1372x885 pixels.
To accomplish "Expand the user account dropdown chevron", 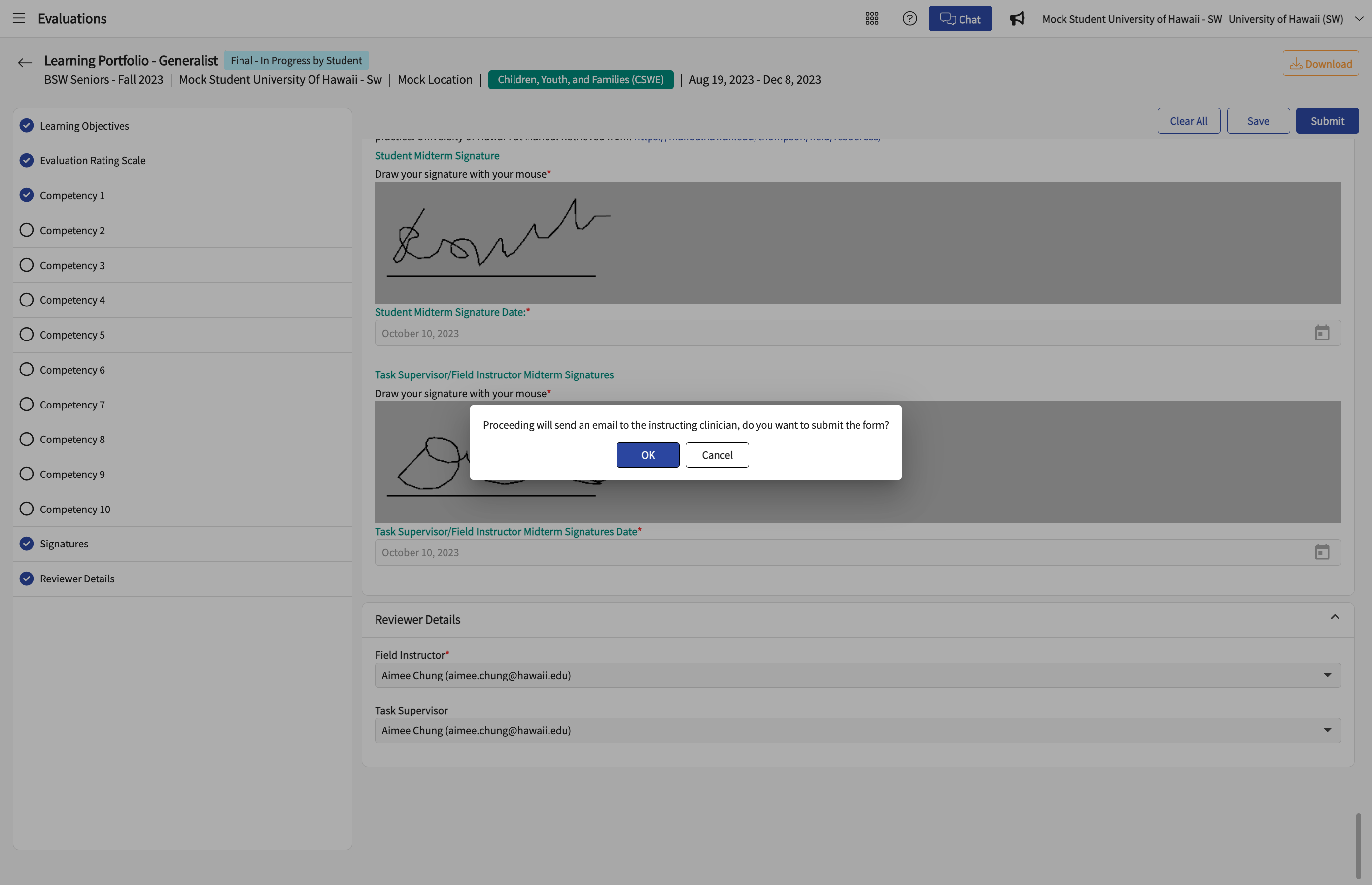I will (1359, 18).
